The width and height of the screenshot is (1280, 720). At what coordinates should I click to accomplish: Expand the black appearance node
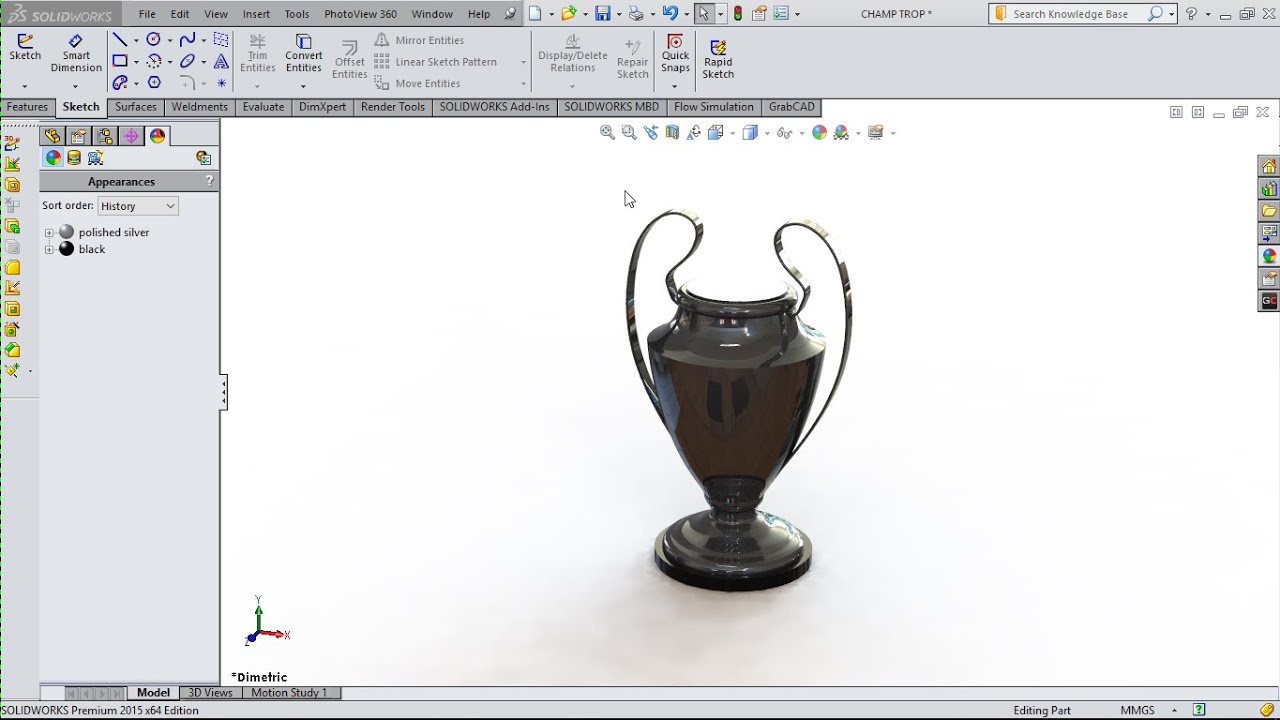tap(49, 249)
